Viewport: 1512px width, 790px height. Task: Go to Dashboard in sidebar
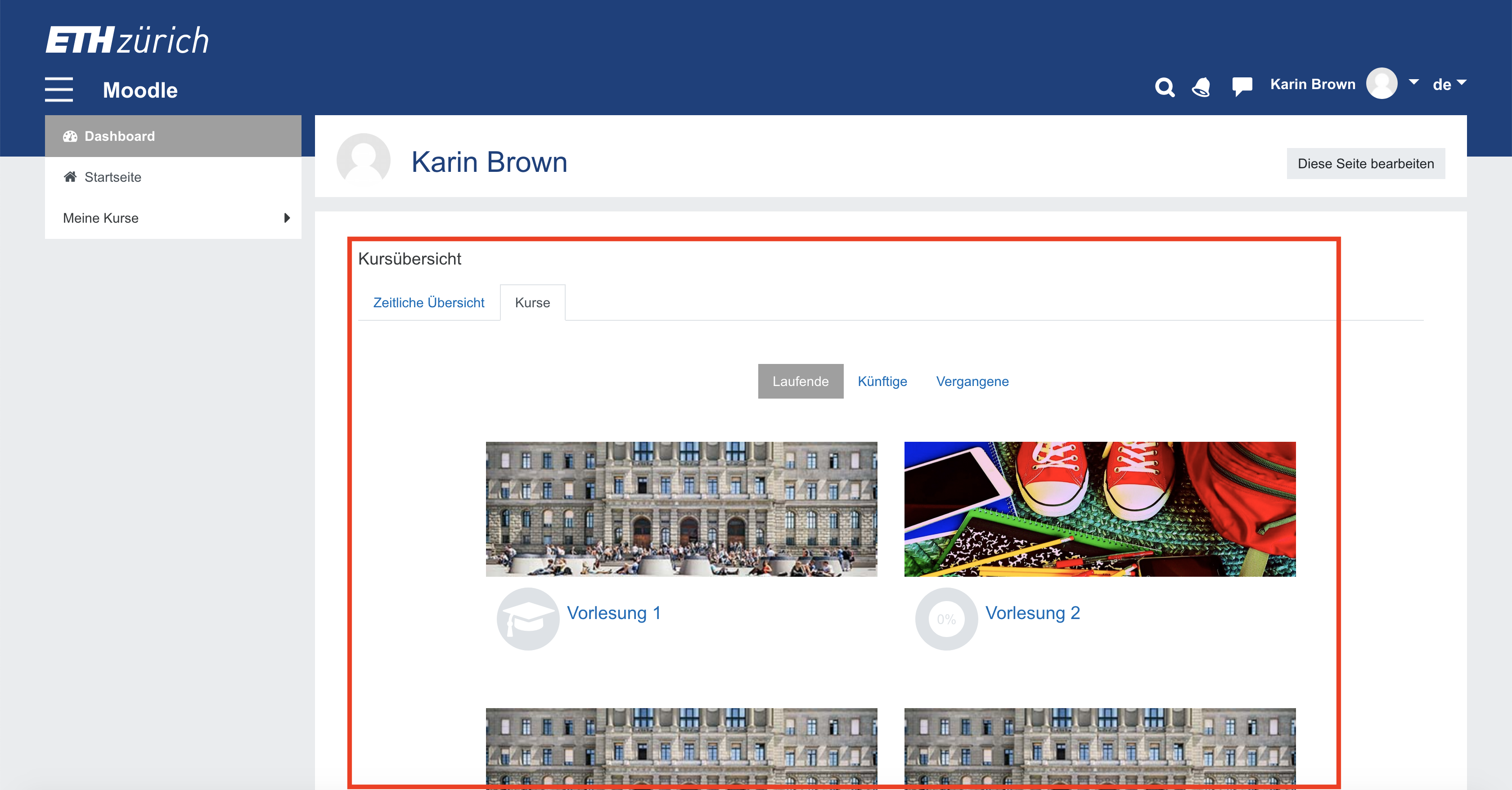173,136
